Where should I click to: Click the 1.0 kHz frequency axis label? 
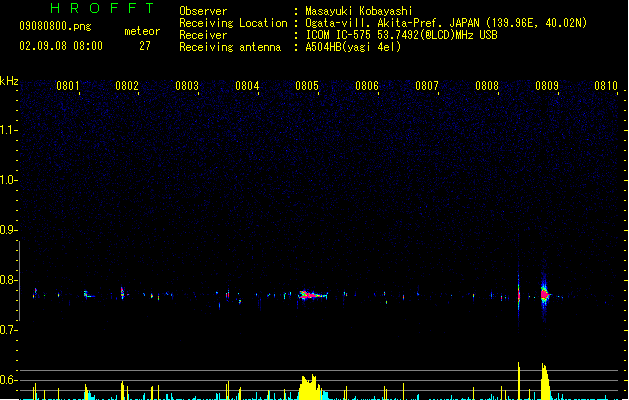coord(8,180)
